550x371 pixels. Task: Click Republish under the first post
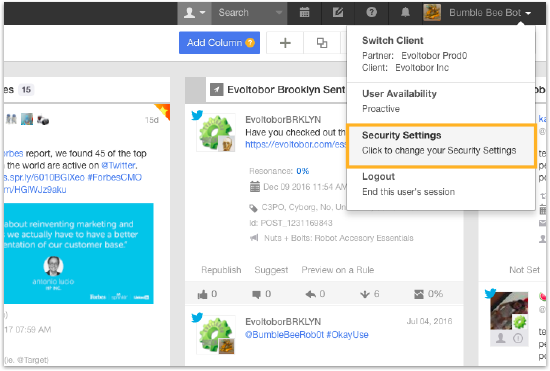[221, 270]
